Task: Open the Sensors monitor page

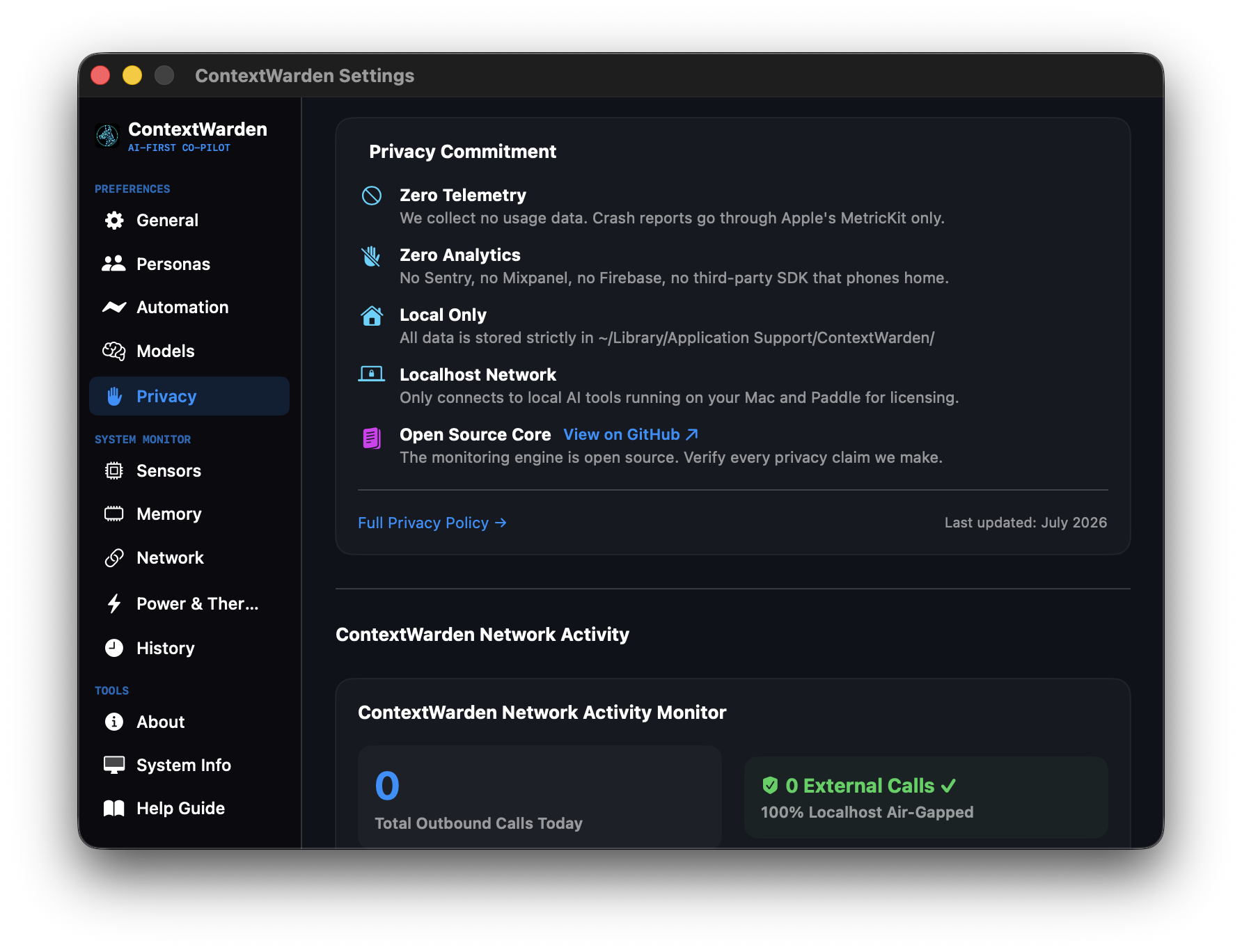Action: (x=189, y=471)
